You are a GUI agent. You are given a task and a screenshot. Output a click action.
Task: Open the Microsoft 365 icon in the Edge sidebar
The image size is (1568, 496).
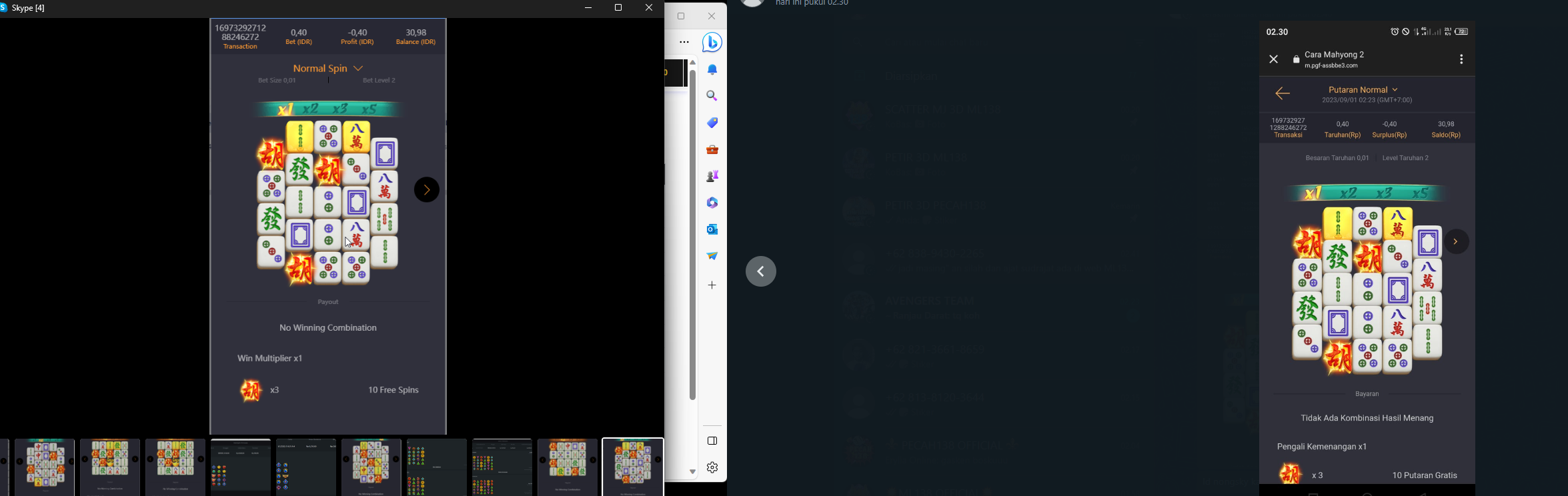712,203
